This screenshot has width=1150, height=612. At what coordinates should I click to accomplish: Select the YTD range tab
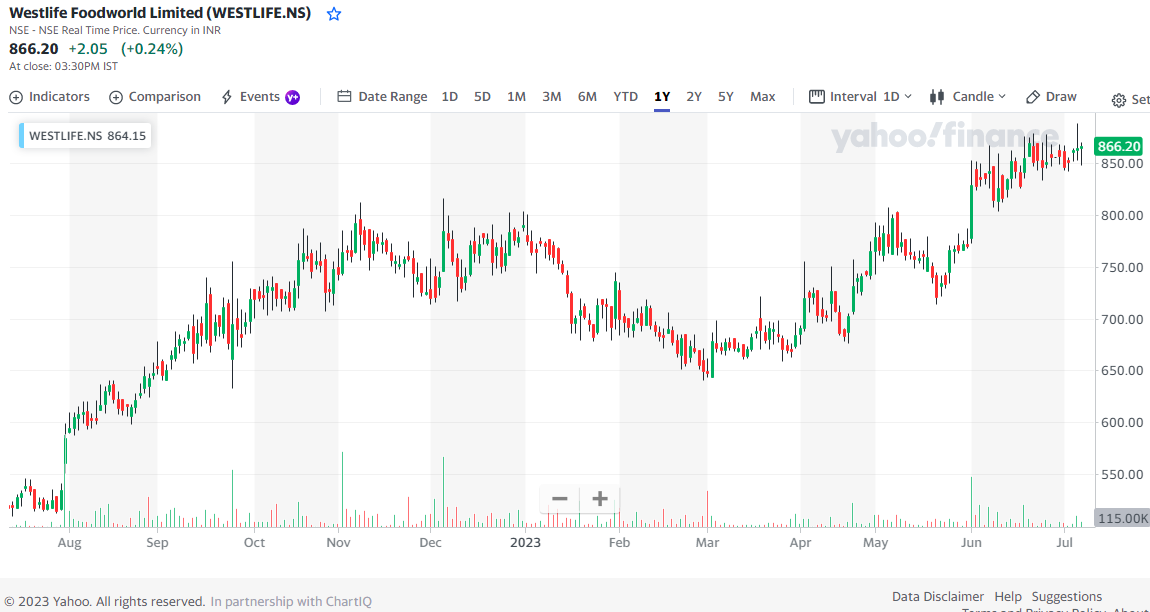pyautogui.click(x=626, y=97)
